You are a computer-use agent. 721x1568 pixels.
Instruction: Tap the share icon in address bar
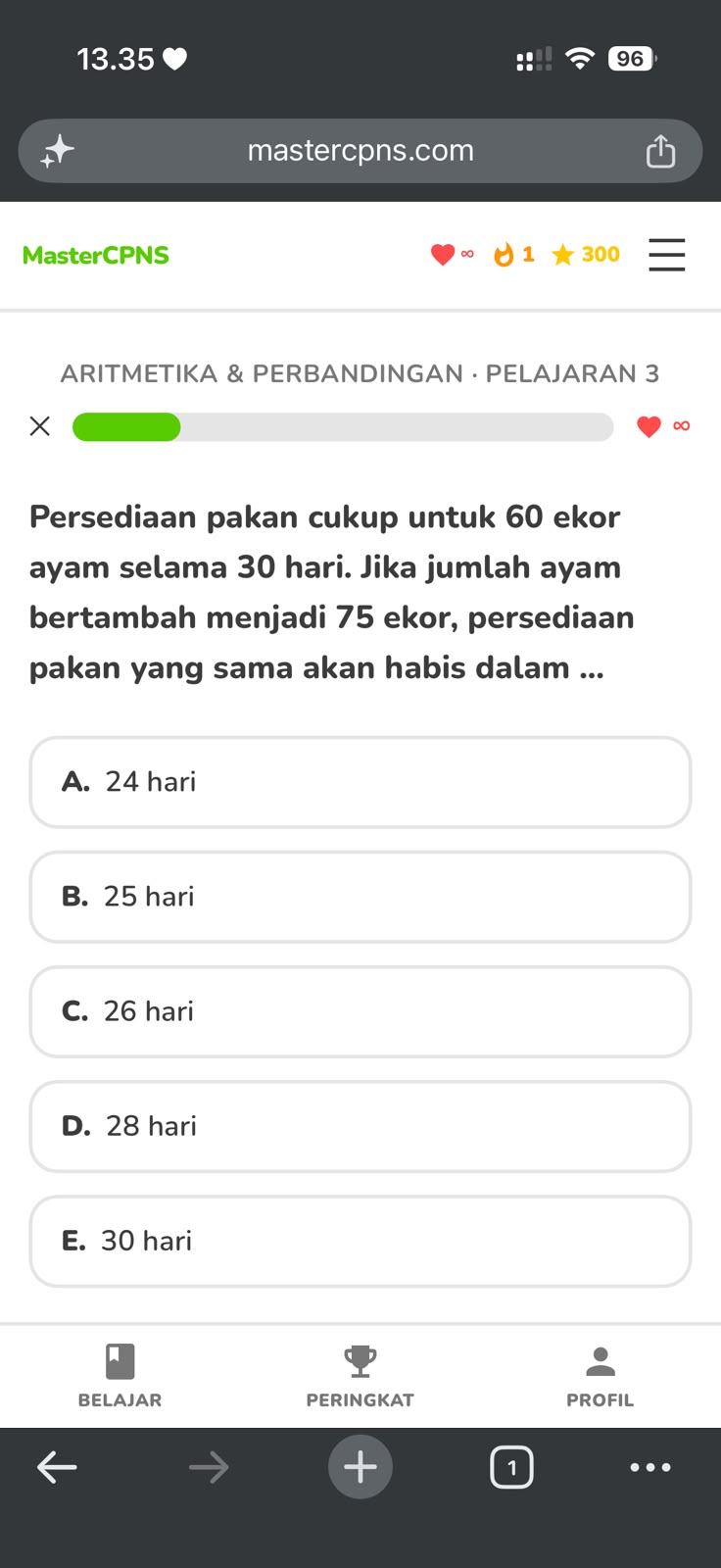[660, 151]
